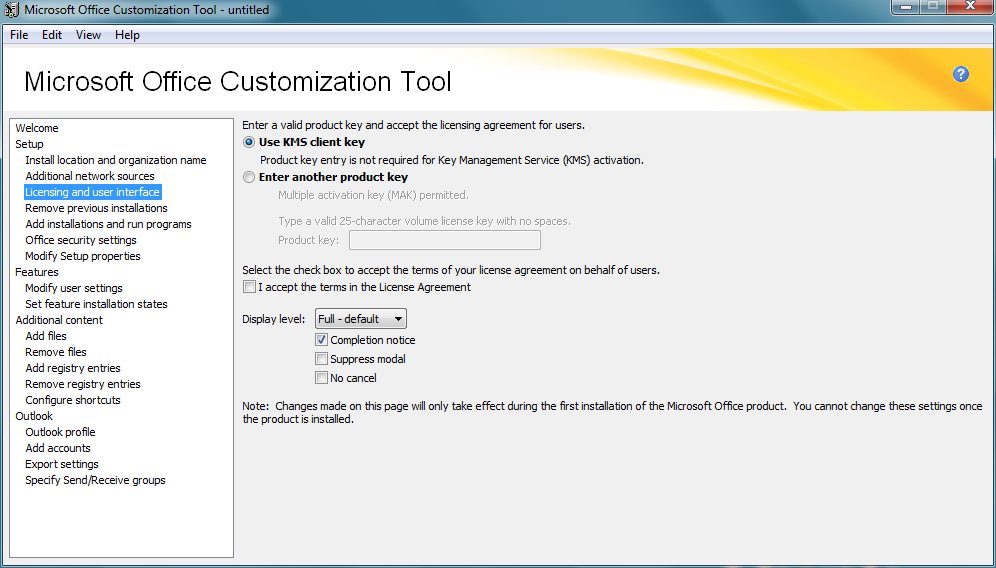Open Specify Send/Receive groups page
Screen dimensions: 996x568
pos(95,480)
